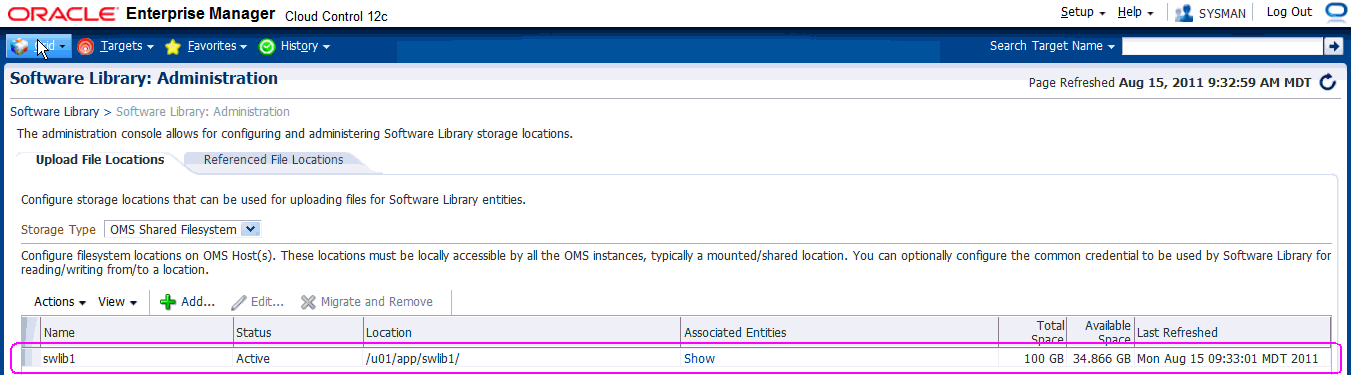
Task: Click the /u01/app/swlib1/ location cell
Action: pos(521,358)
